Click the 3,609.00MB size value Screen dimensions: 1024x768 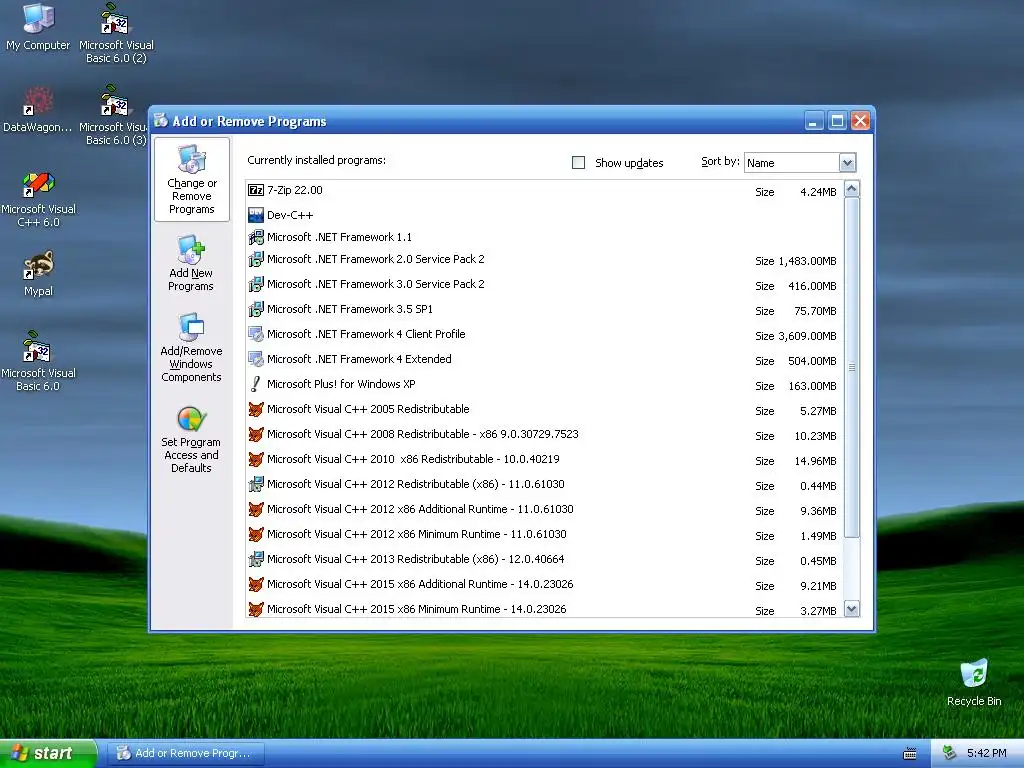tap(807, 336)
